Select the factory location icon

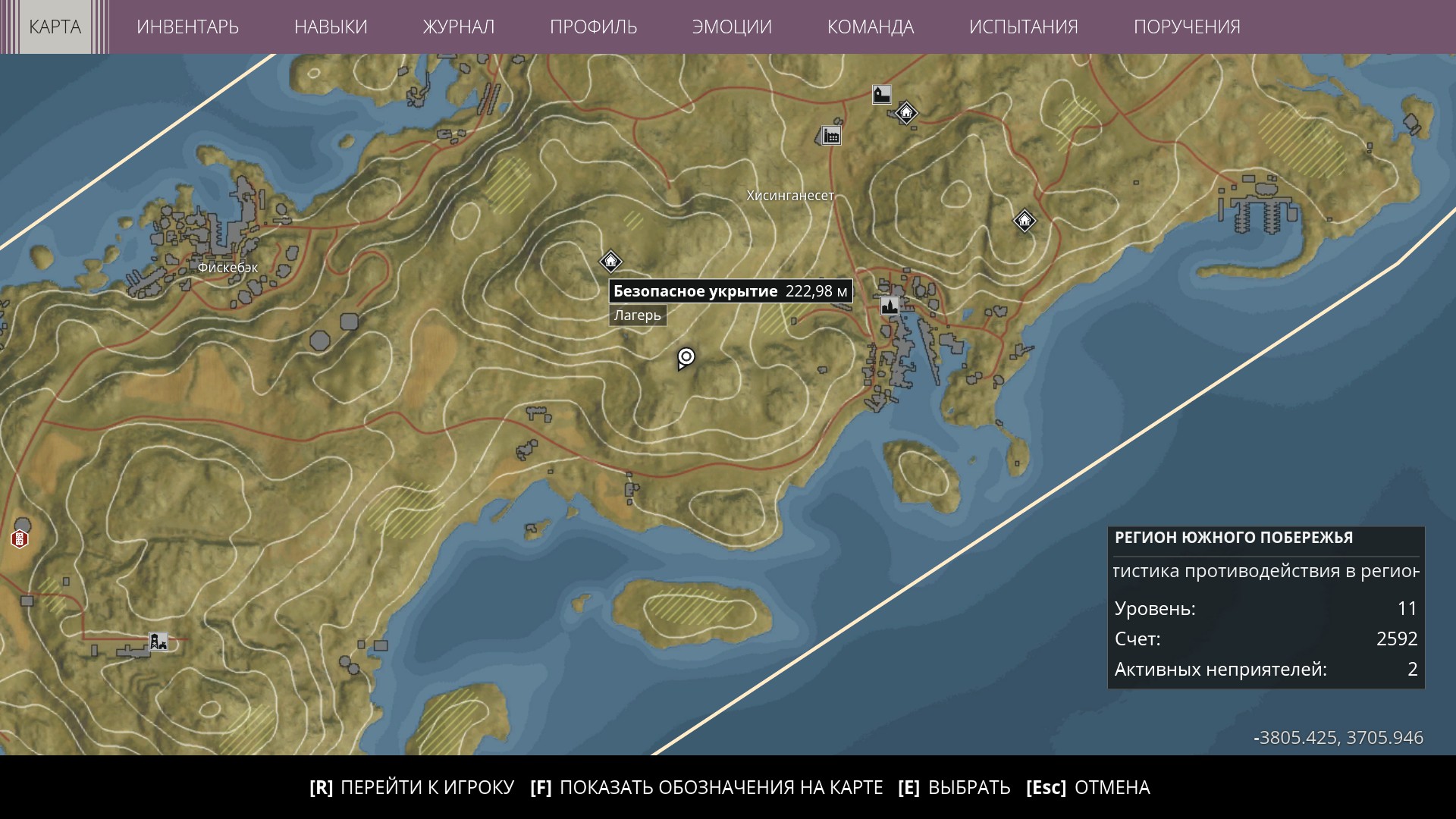[832, 136]
